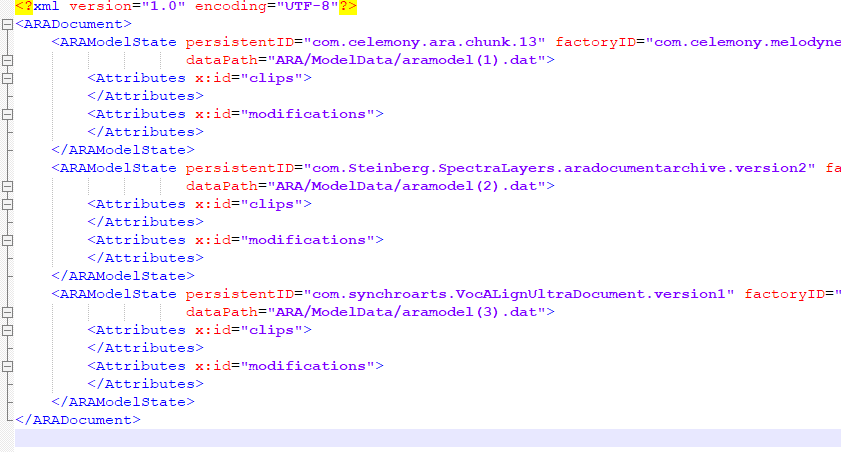This screenshot has width=841, height=452.
Task: Click the highlighted "?>" closing of XML declaration
Action: pyautogui.click(x=348, y=6)
